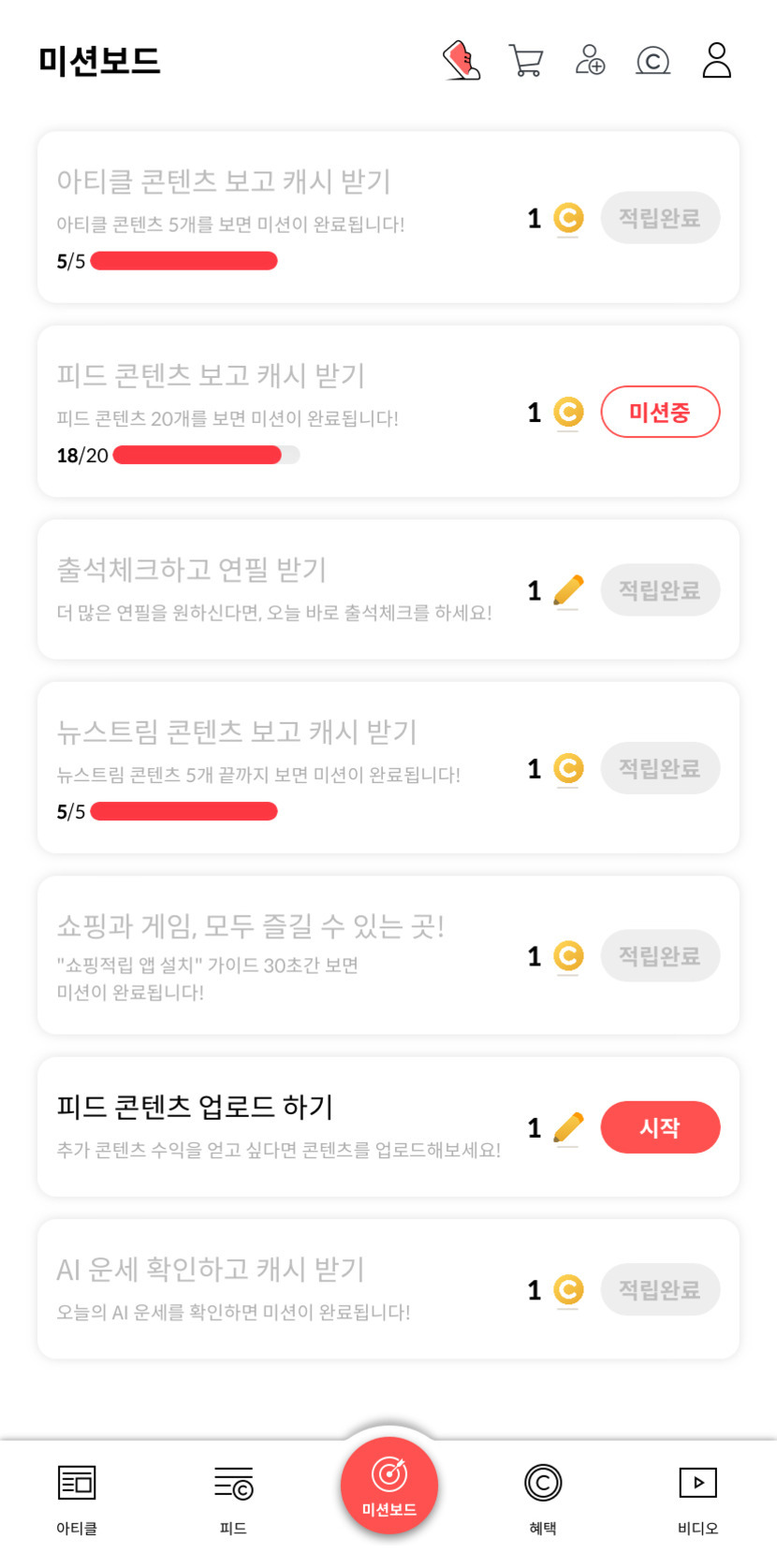Open cash coin icon in header

(652, 61)
